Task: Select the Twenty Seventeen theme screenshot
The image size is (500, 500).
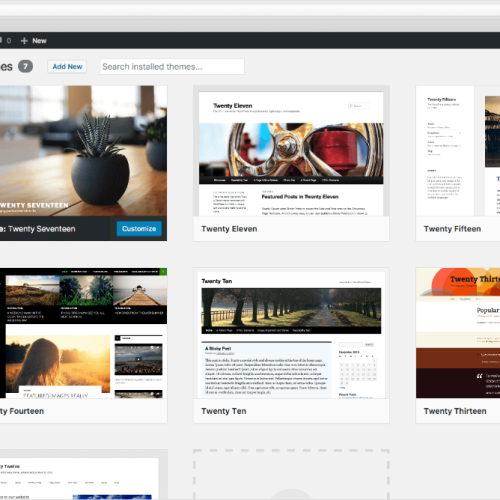Action: (x=83, y=151)
